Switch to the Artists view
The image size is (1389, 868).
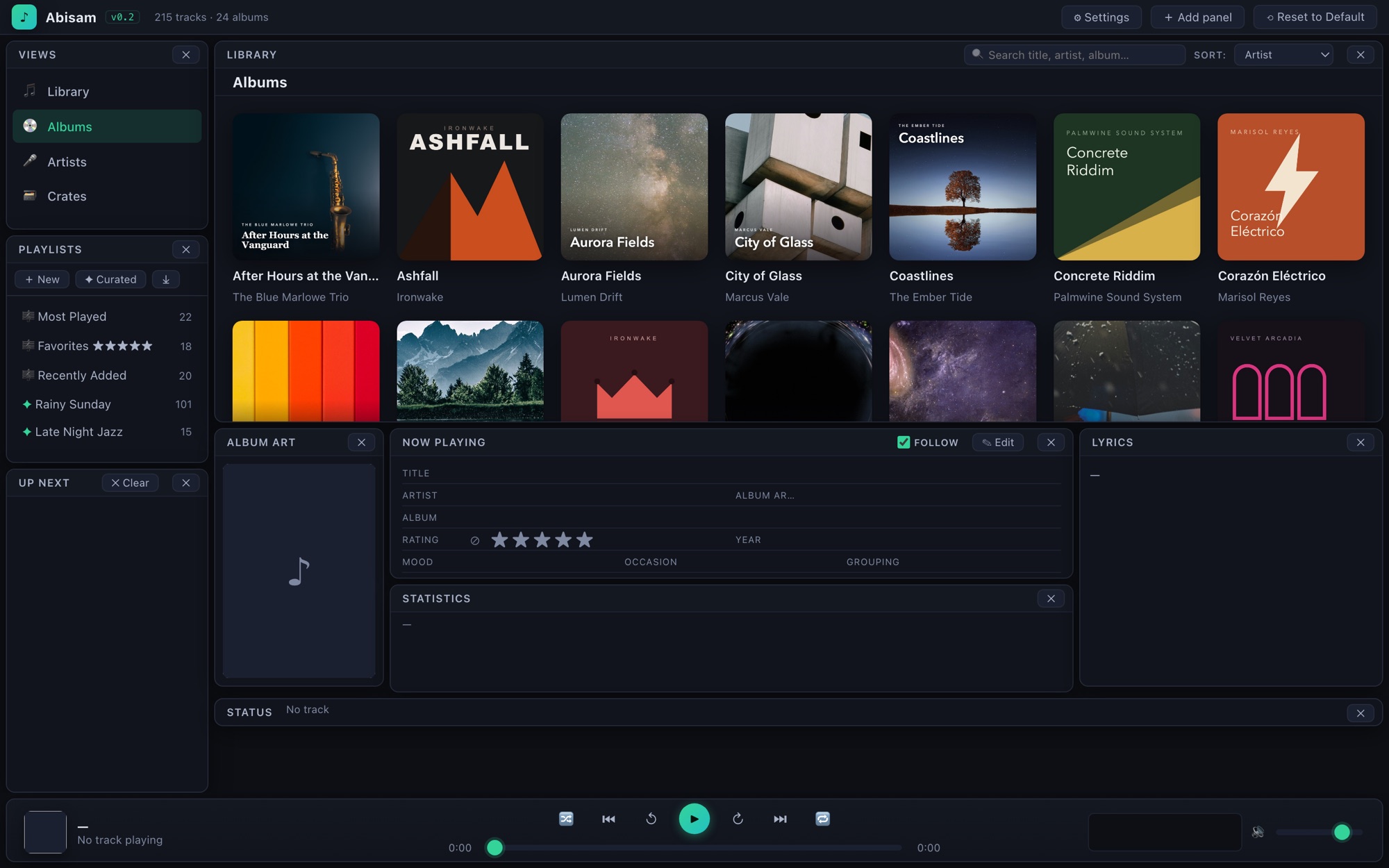point(107,162)
